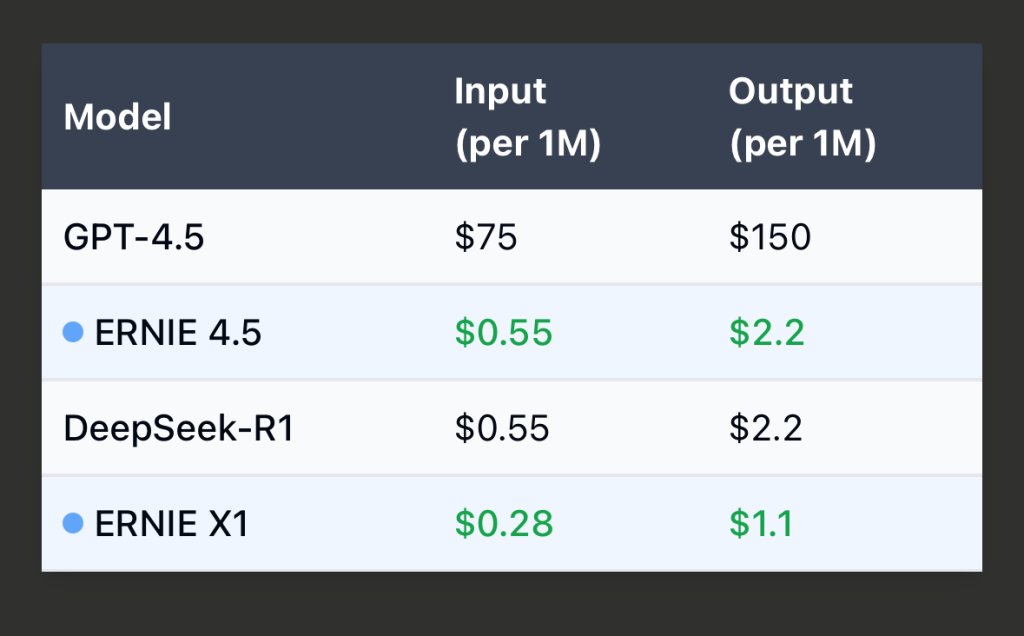Select the ERNIE X1 model name
1024x636 pixels.
point(171,523)
